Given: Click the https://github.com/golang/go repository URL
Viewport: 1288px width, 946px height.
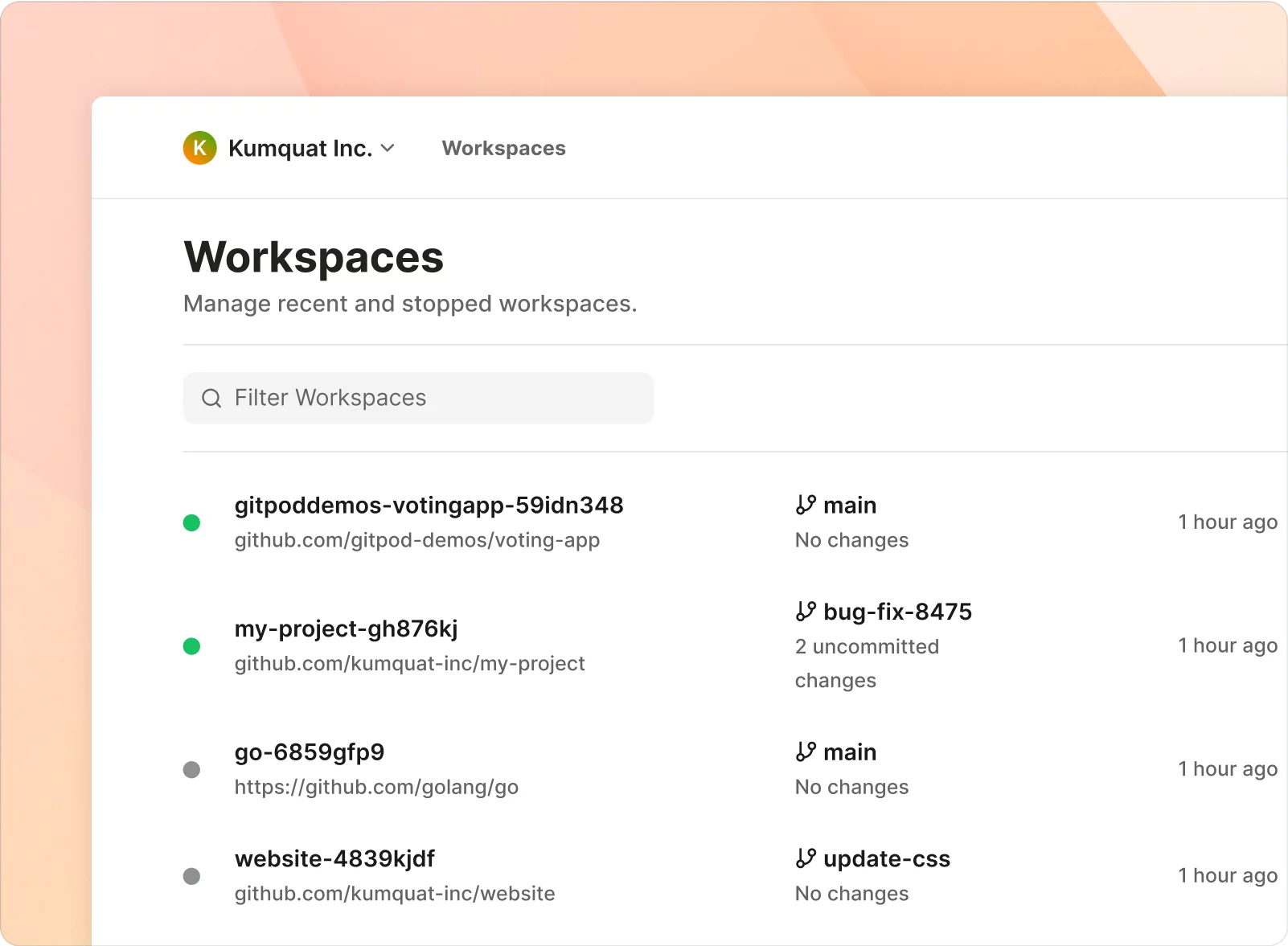Looking at the screenshot, I should pyautogui.click(x=376, y=787).
